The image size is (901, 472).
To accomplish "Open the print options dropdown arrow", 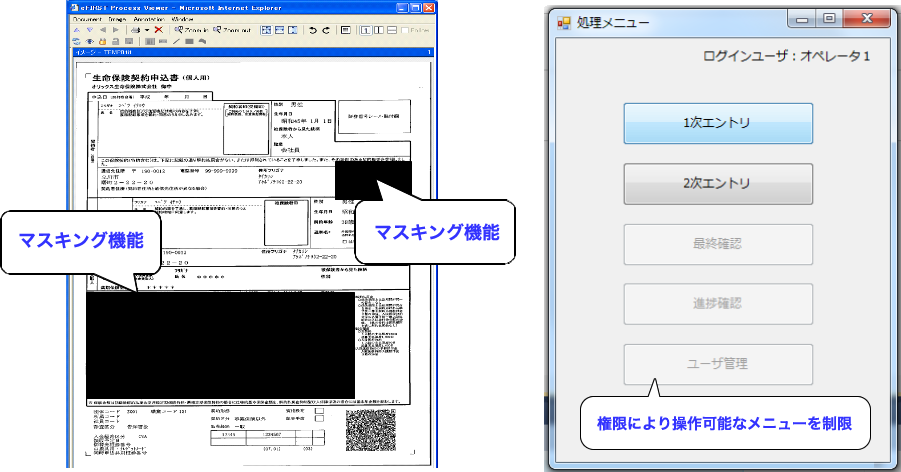I will point(147,30).
